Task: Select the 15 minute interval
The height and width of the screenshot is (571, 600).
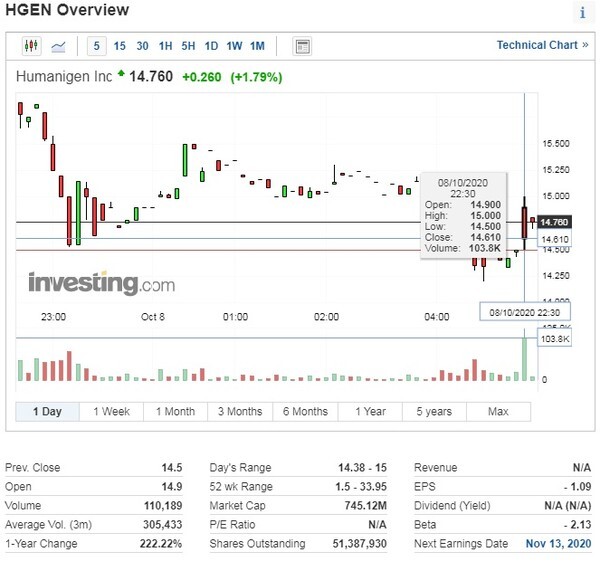Action: coord(119,46)
